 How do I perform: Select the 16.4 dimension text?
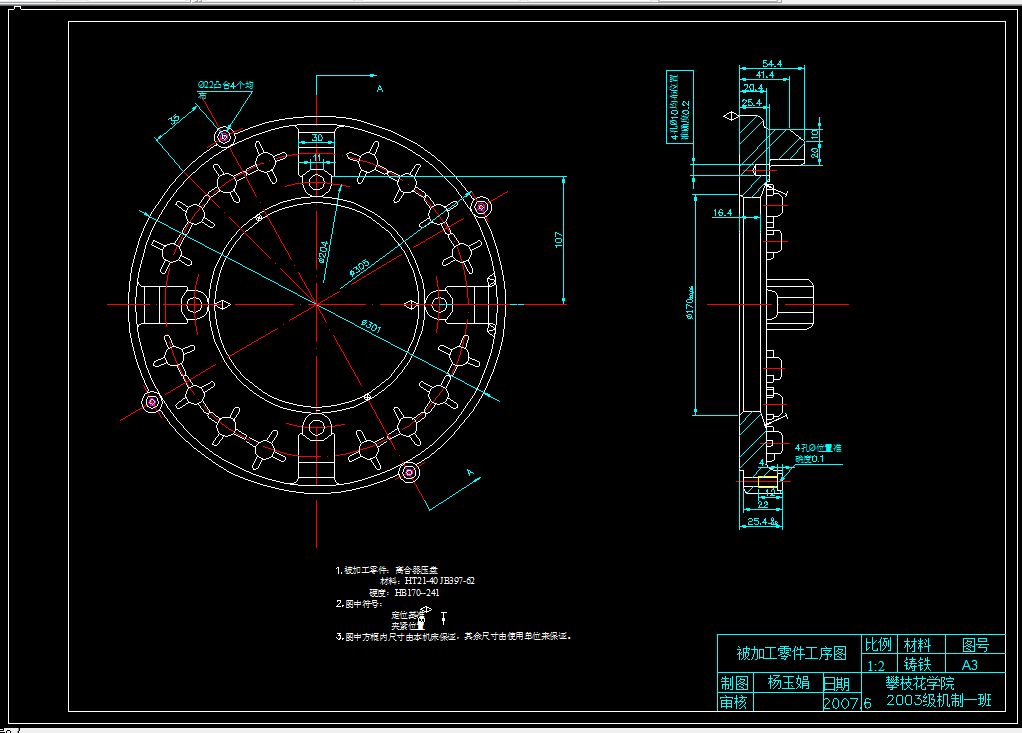click(722, 212)
